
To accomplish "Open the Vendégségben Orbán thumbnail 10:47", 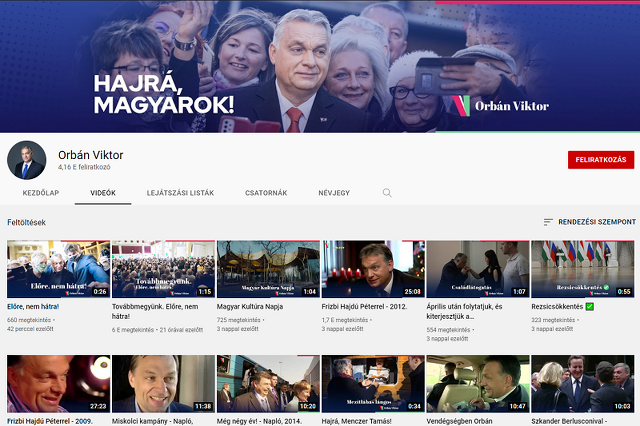I will click(x=478, y=384).
